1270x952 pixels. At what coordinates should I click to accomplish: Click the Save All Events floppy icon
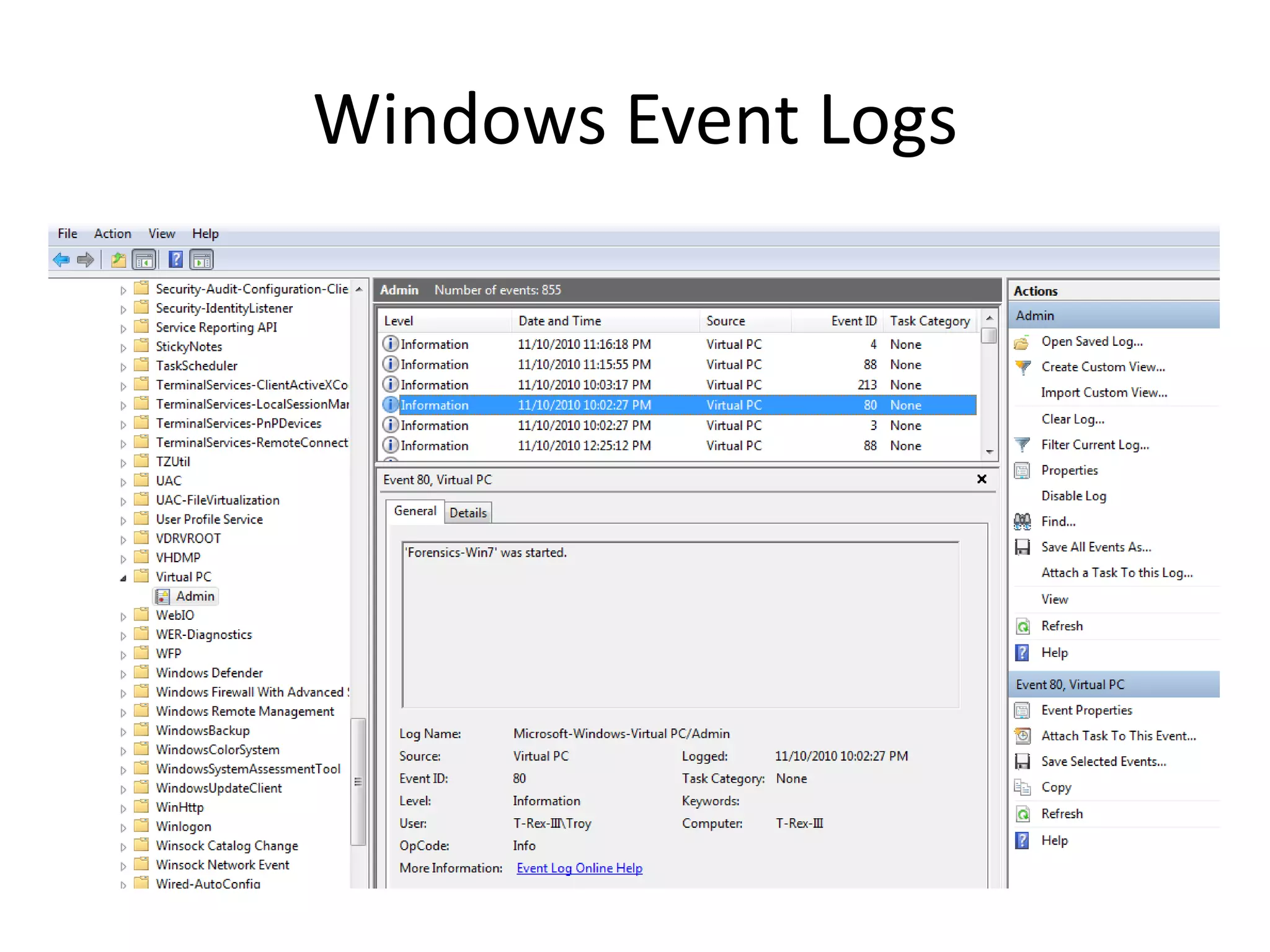pos(1022,547)
